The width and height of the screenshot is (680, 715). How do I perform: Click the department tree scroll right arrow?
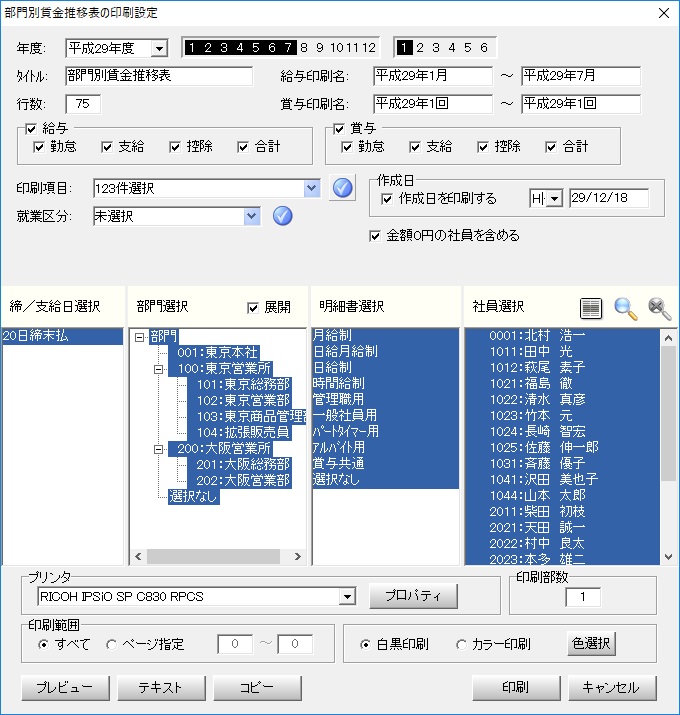[298, 556]
